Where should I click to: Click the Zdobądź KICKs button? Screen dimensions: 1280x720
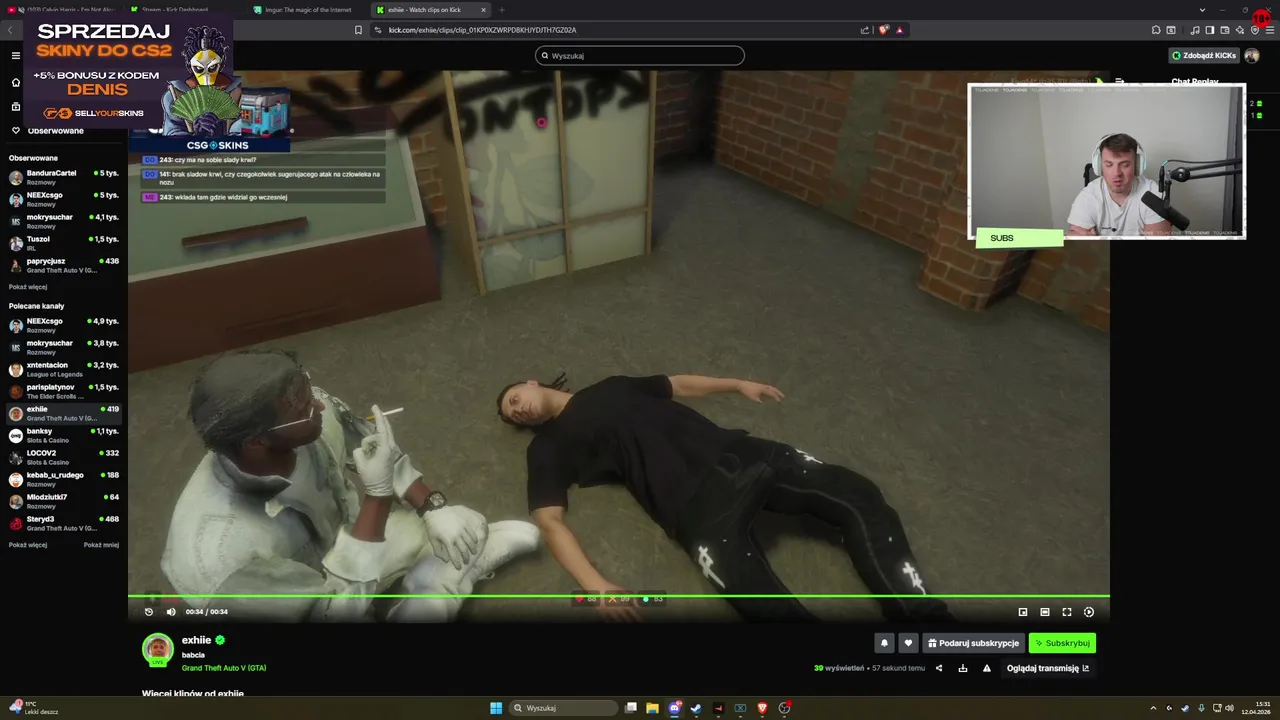click(x=1204, y=55)
